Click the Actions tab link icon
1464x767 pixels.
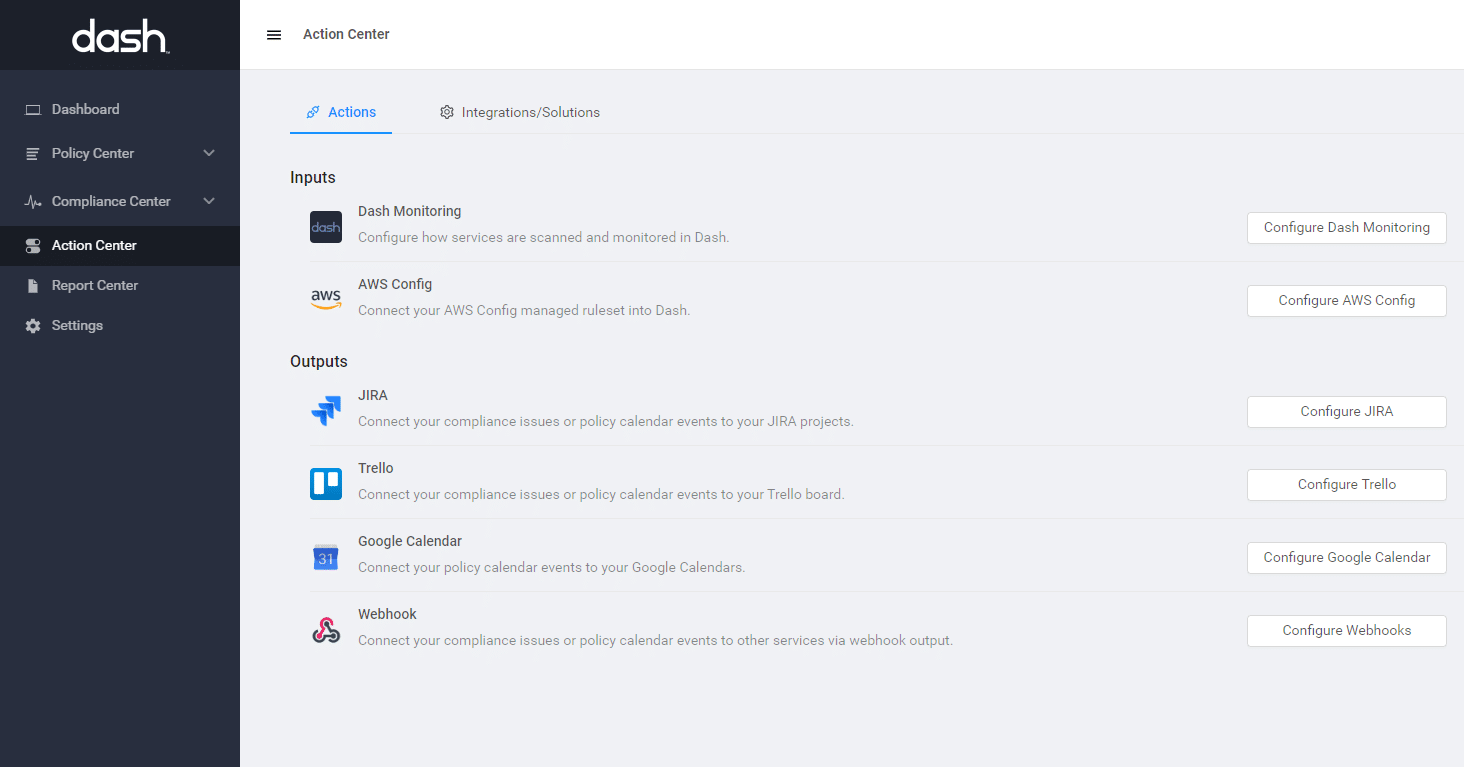[313, 112]
